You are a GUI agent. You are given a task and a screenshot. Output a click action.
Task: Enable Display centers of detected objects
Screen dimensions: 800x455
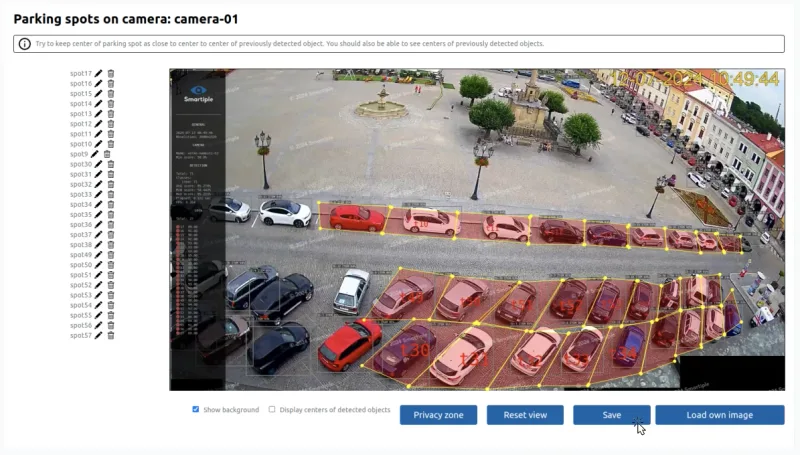coord(272,409)
